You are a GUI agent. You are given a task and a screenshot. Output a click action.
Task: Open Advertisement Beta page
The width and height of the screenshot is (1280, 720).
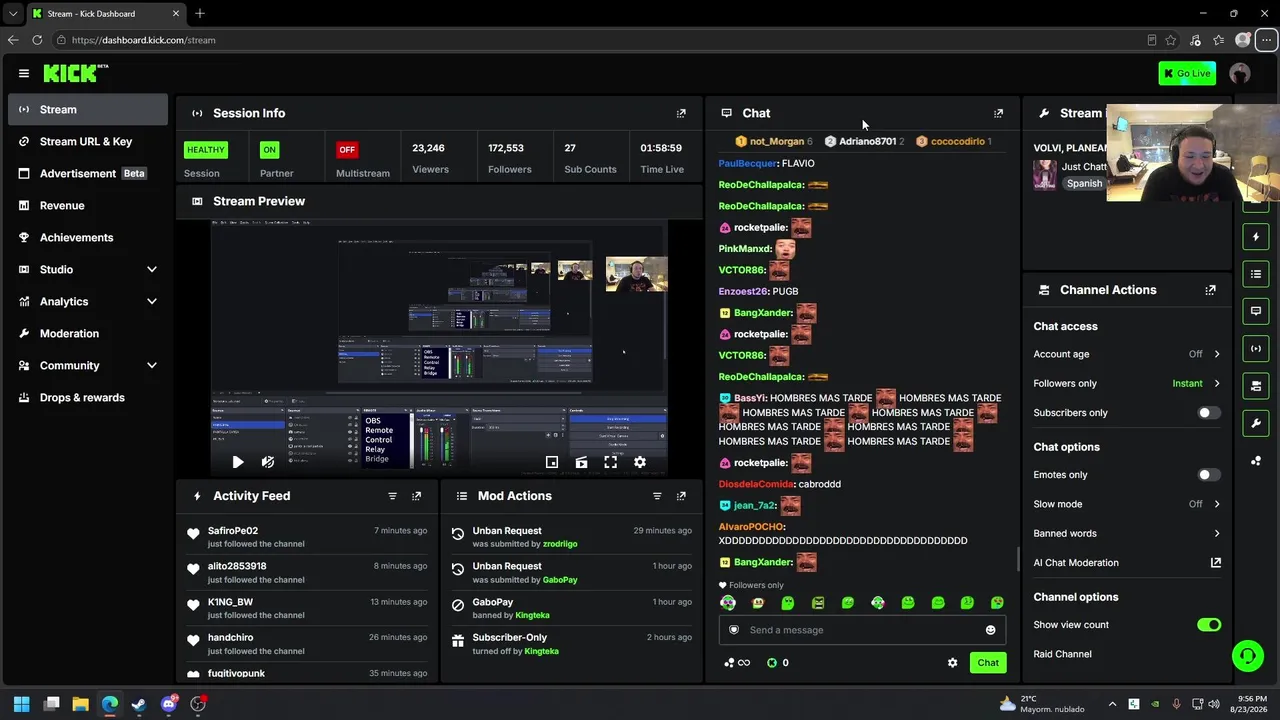click(88, 173)
